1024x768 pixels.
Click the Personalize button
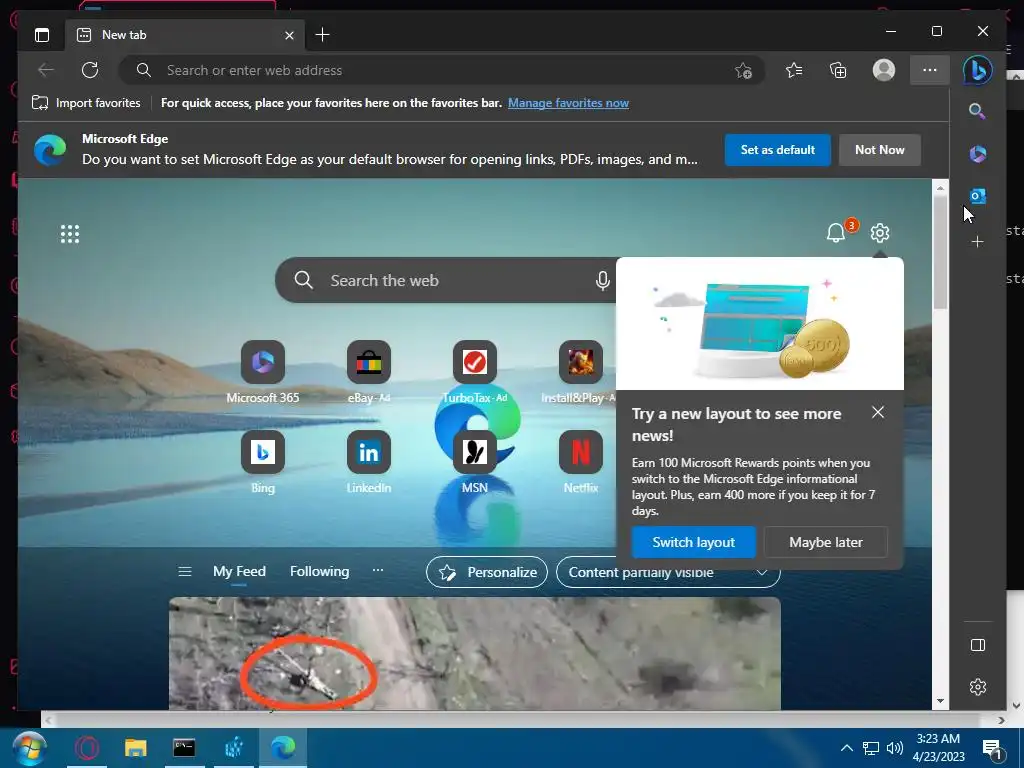point(487,572)
